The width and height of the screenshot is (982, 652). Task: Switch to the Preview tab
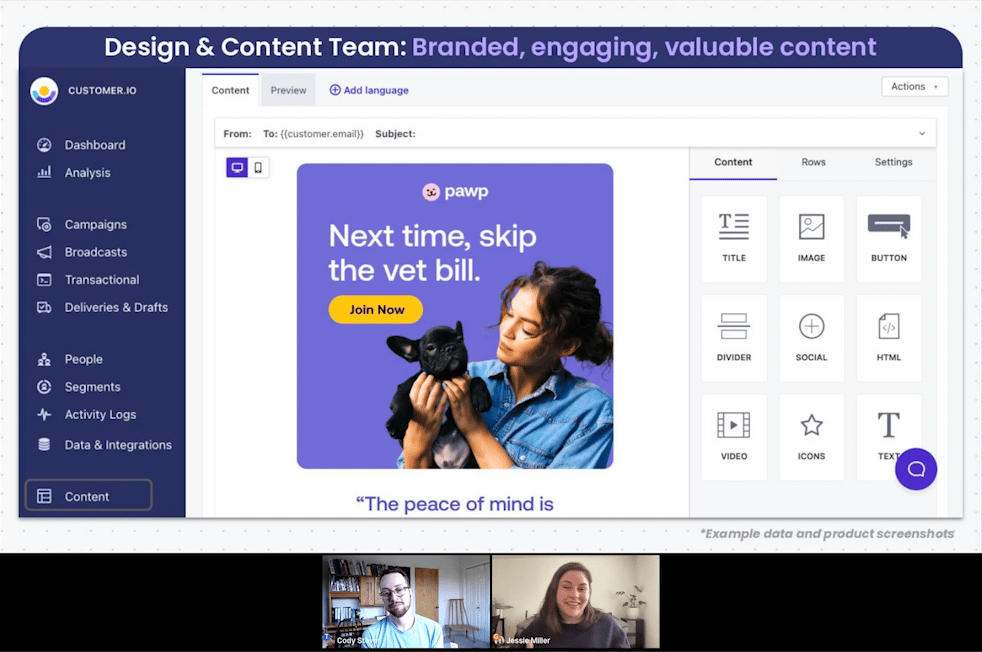pyautogui.click(x=288, y=89)
